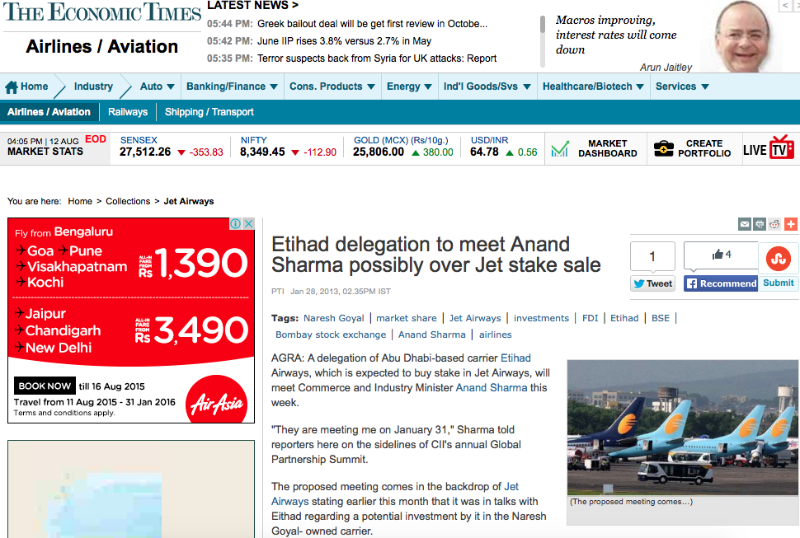Click the StumbleUpon round logo icon

point(778,258)
